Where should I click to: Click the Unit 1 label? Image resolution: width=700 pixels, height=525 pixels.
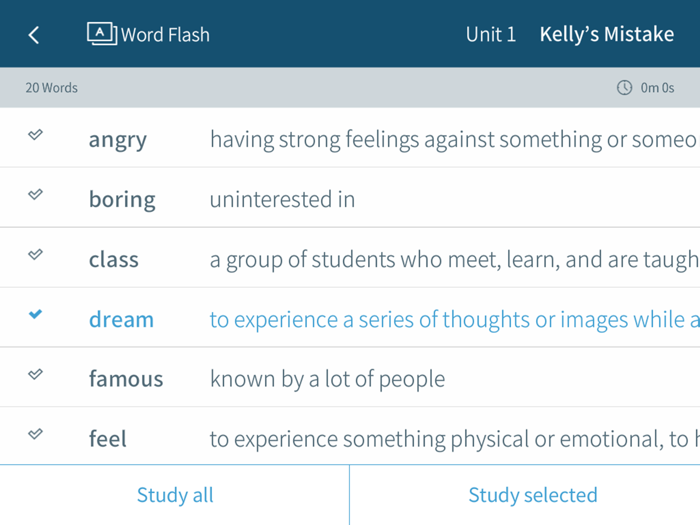(x=491, y=35)
